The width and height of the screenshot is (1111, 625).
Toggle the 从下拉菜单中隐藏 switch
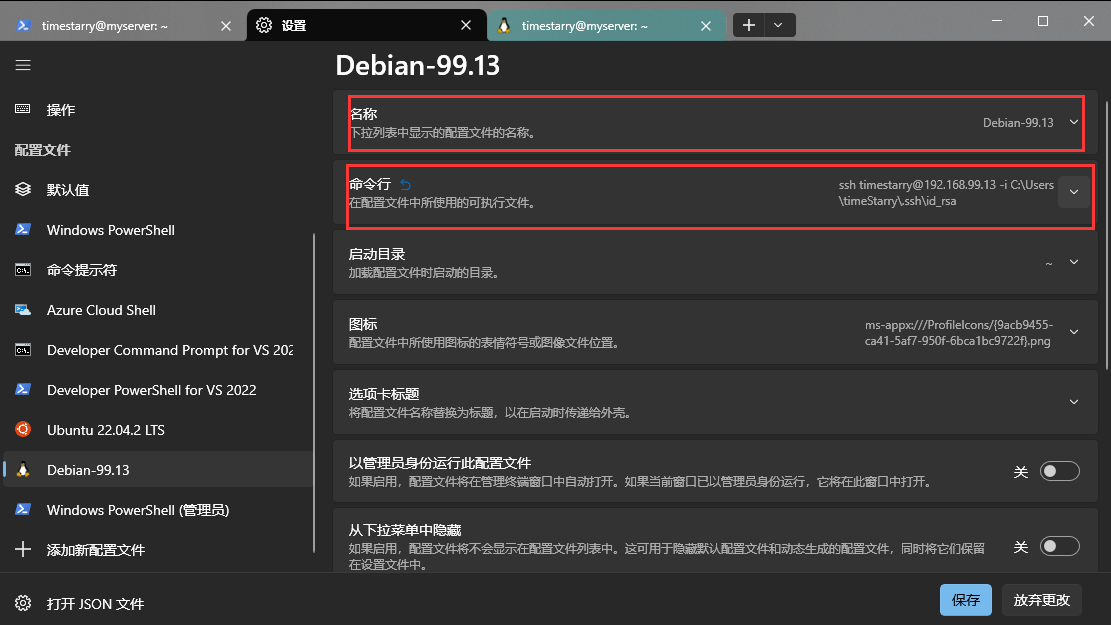(x=1059, y=546)
